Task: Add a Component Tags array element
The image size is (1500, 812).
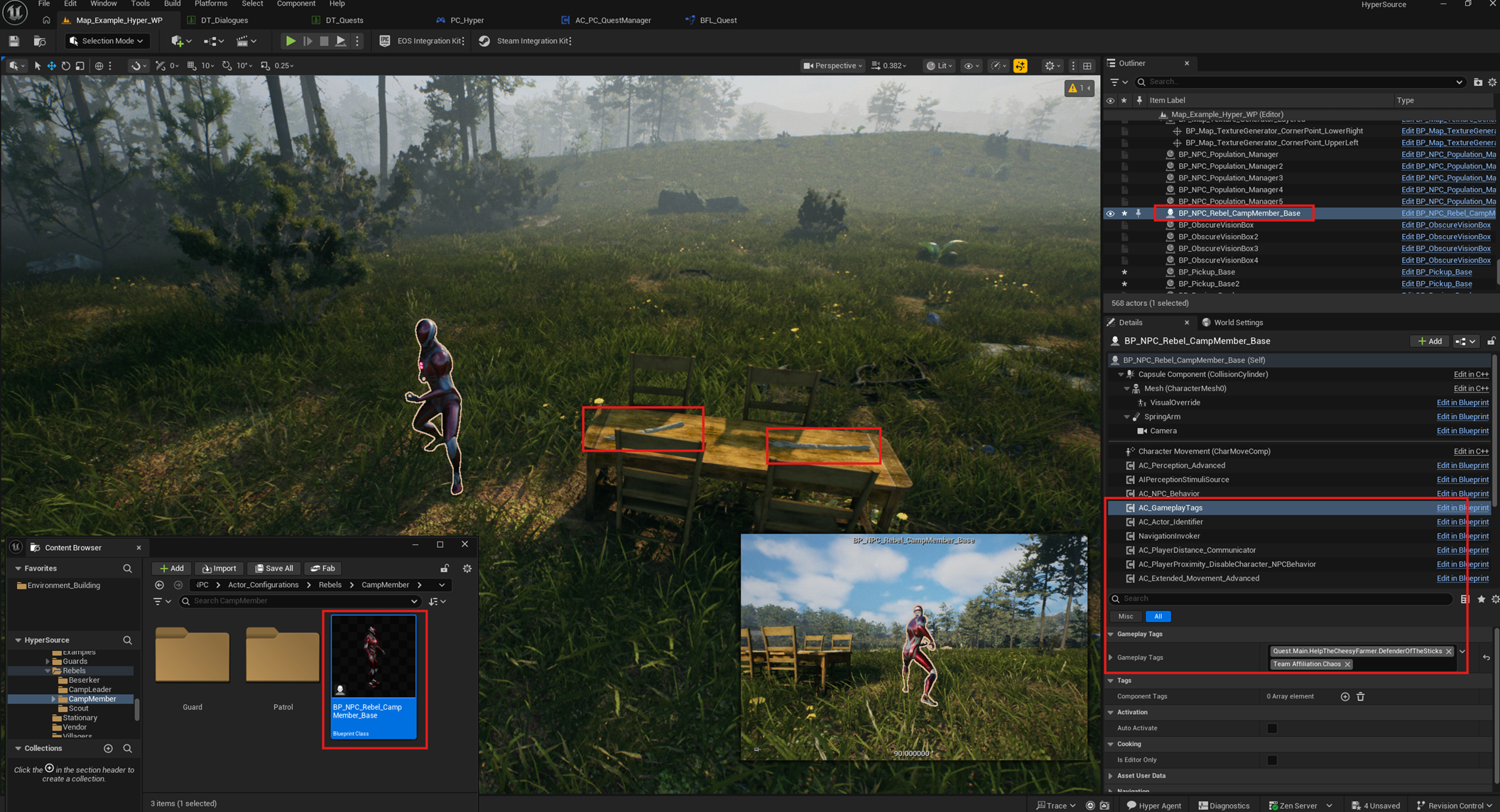Action: coord(1344,696)
